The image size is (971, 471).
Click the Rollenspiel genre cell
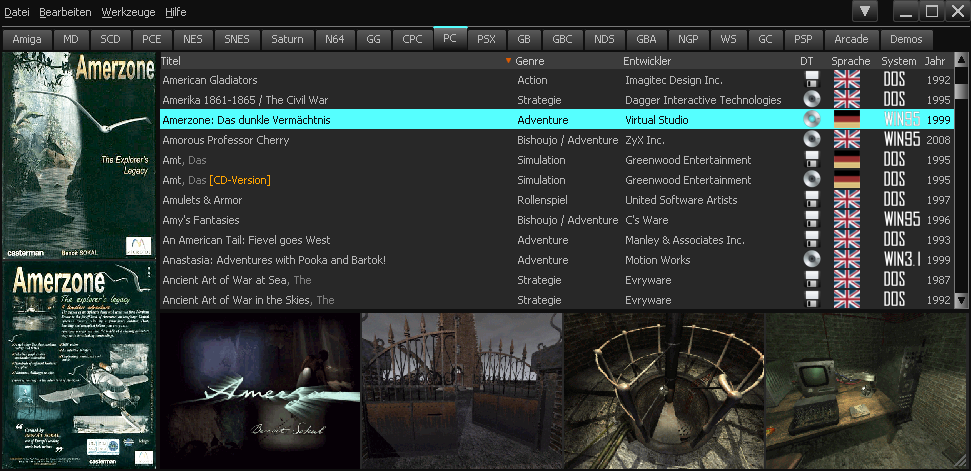pos(542,200)
